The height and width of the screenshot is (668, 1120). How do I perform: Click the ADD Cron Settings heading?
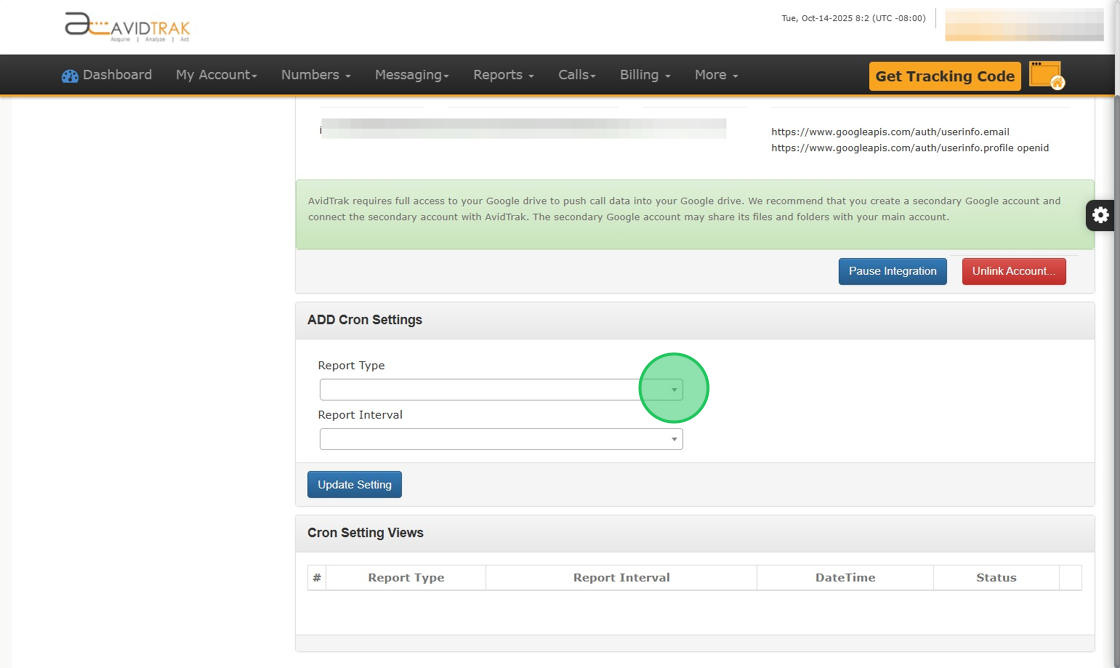coord(365,320)
